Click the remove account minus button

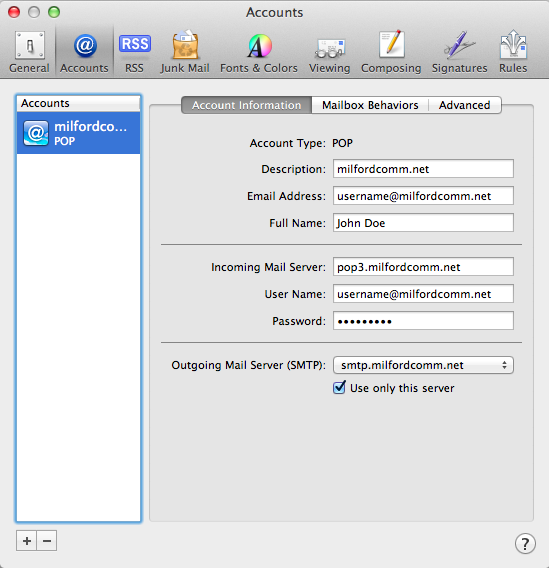tap(47, 541)
